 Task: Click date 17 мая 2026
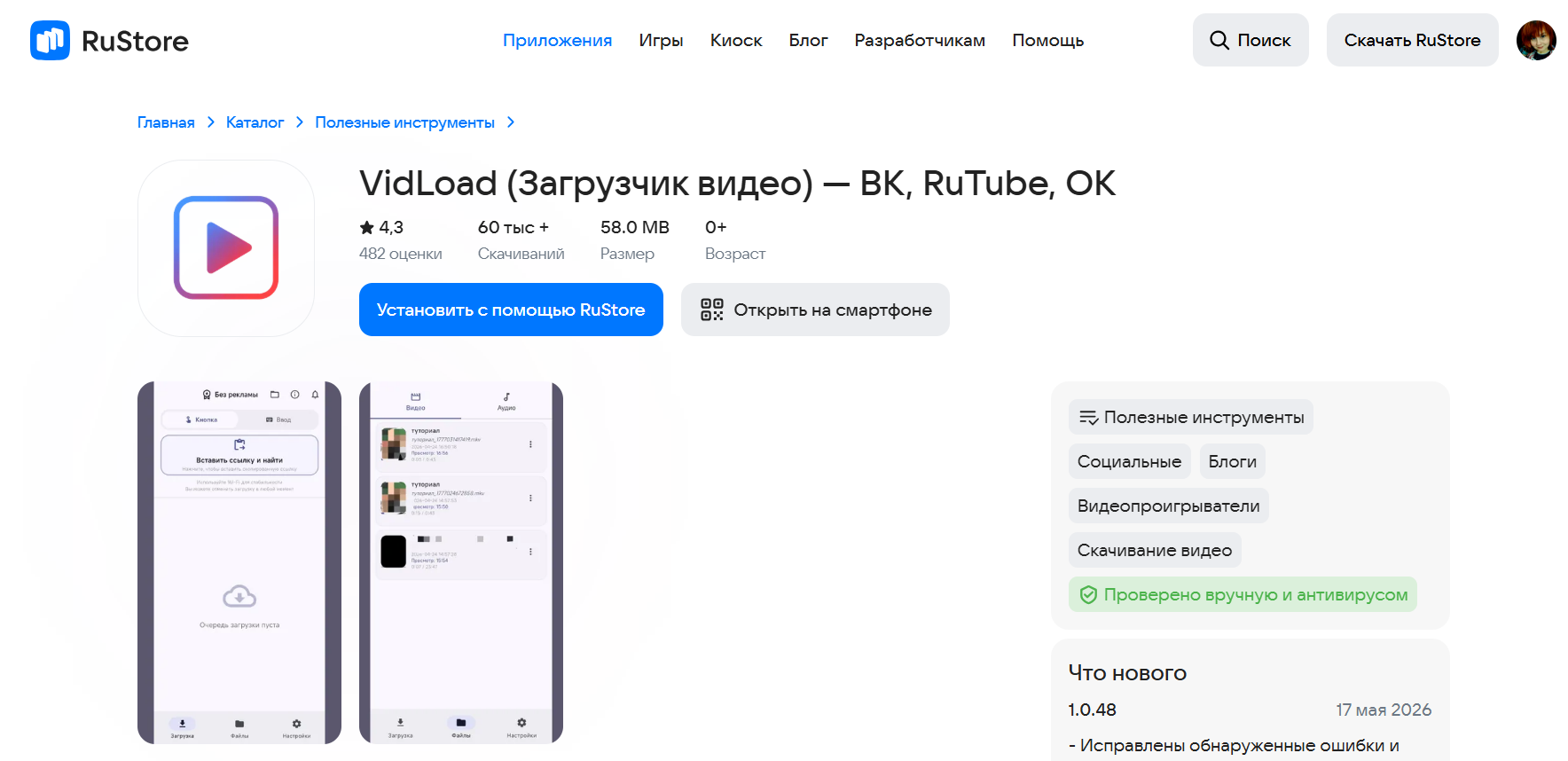[1384, 710]
